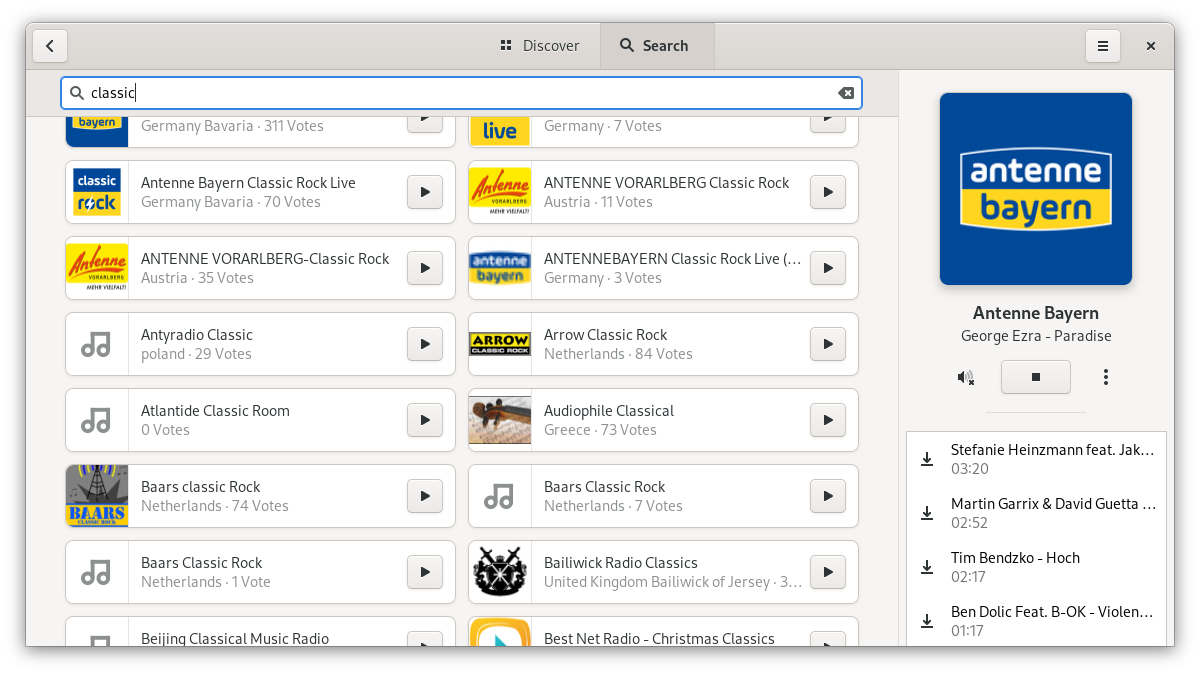Play Baars classic Rock with 74 votes
Screen dimensions: 1200x675
pos(425,496)
